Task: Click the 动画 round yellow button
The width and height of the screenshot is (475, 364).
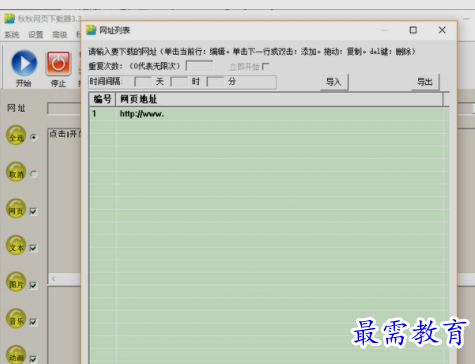Action: [16, 355]
